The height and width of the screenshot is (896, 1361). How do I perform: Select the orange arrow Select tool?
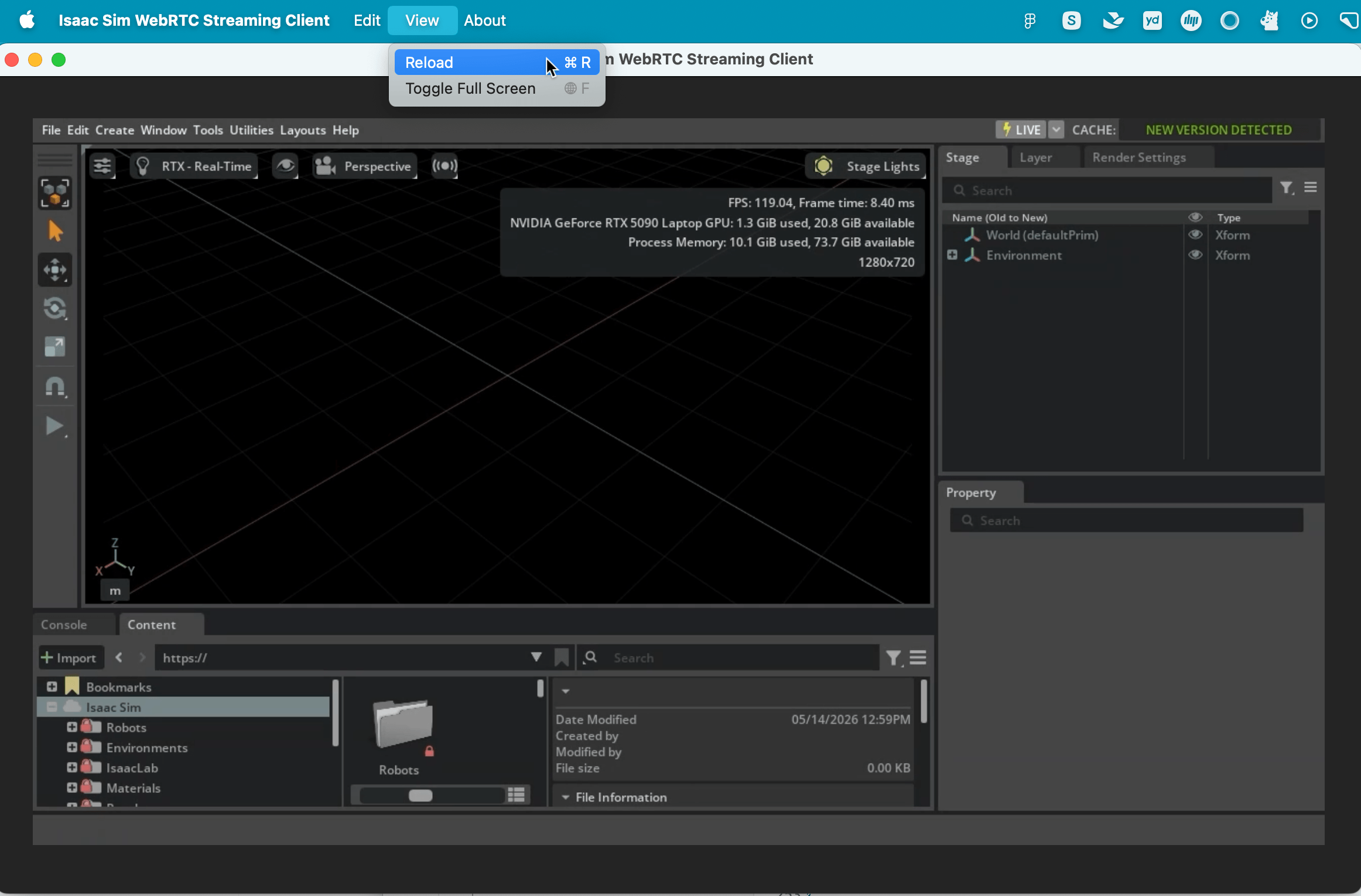click(55, 231)
